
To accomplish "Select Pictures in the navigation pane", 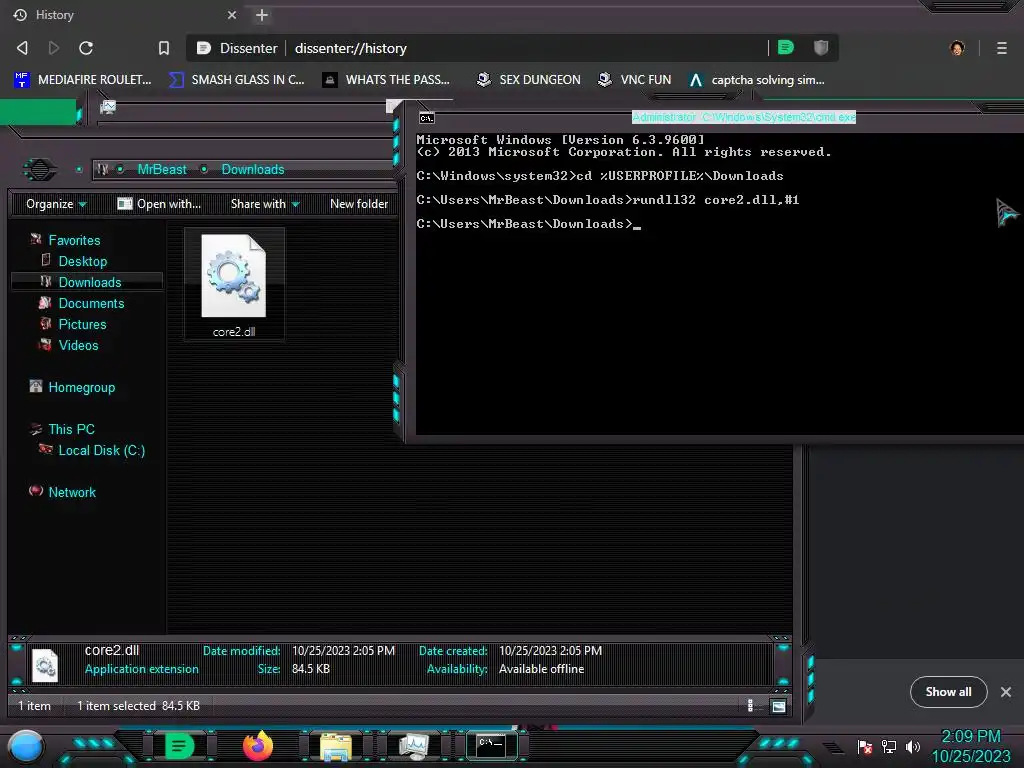I will (x=82, y=324).
